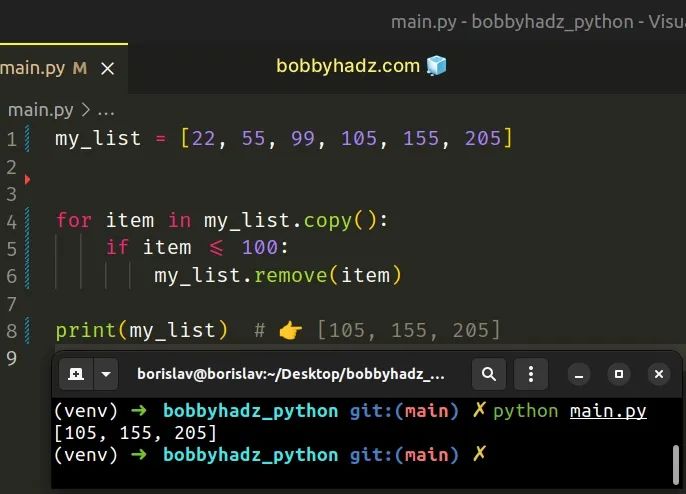
Task: Close the terminal window
Action: point(658,375)
